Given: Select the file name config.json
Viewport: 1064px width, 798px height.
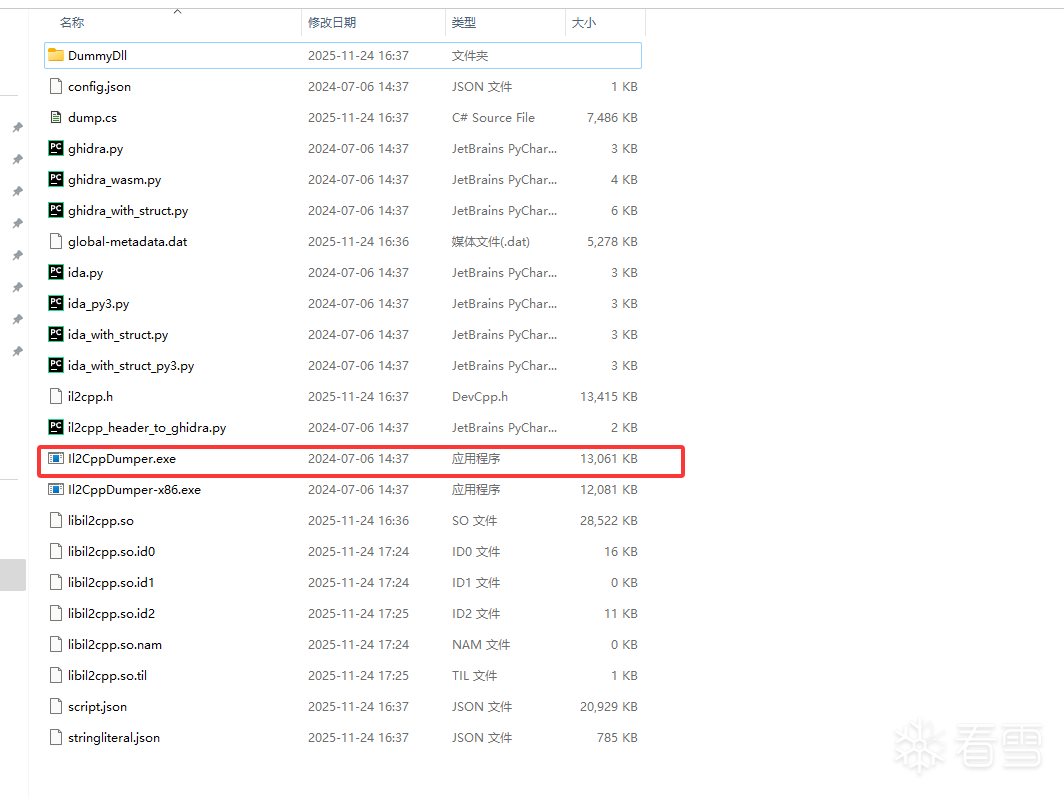Looking at the screenshot, I should point(99,87).
